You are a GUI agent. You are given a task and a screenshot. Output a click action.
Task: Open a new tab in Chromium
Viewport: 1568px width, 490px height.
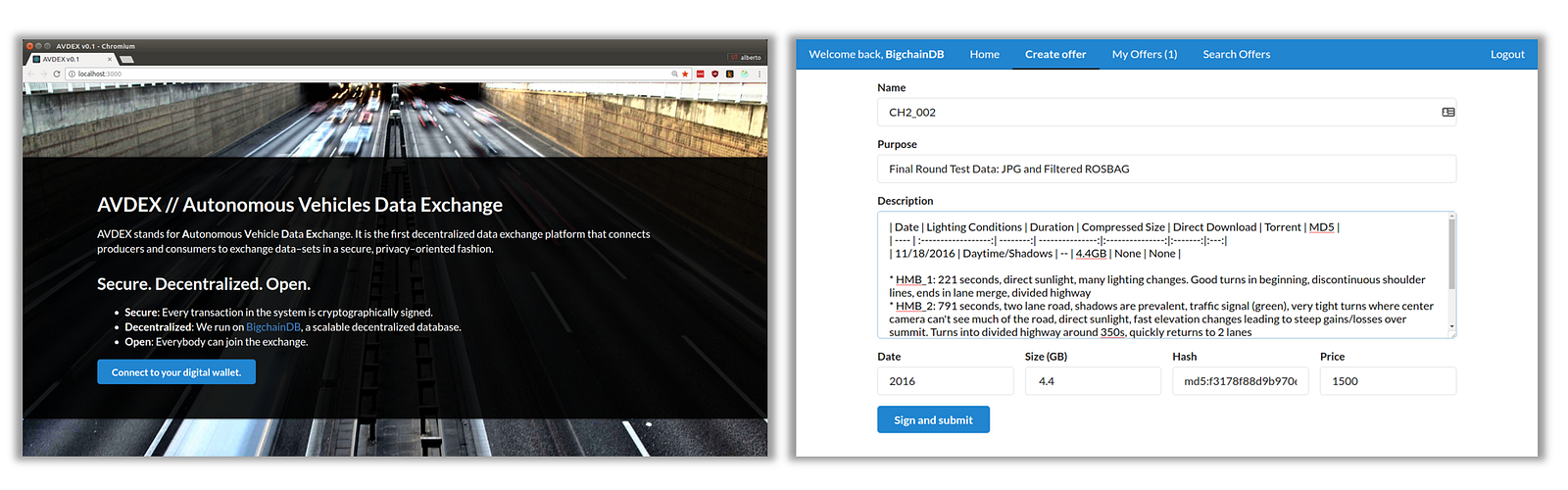(126, 60)
